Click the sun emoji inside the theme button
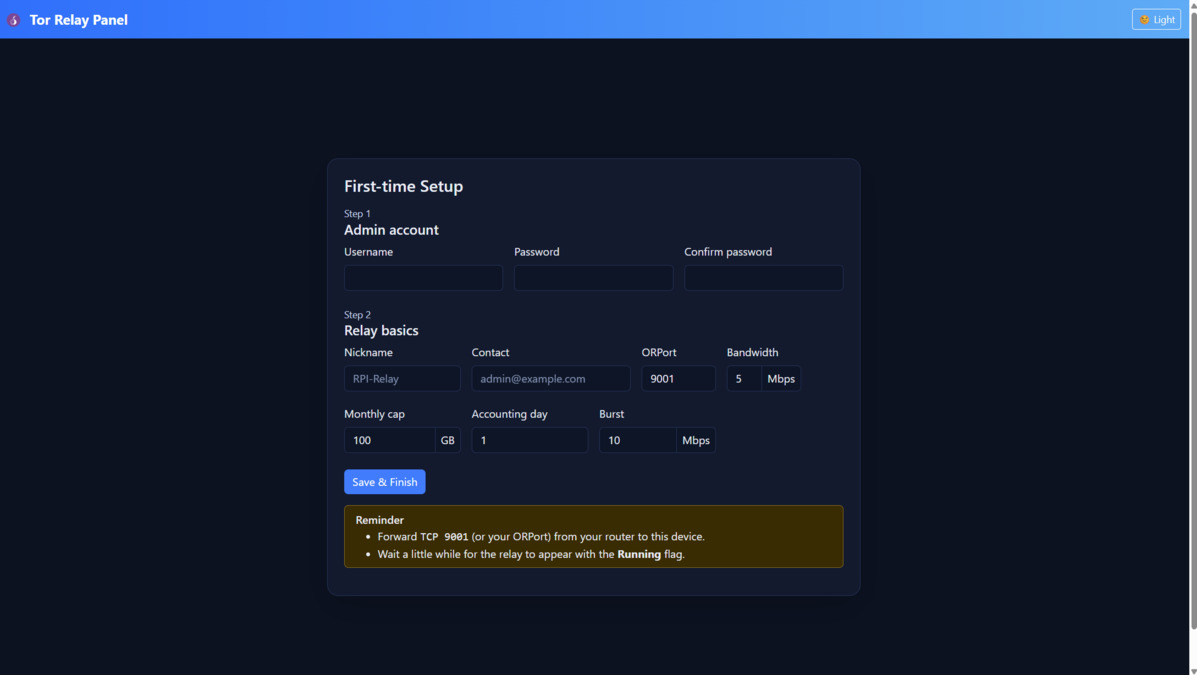This screenshot has height=675, width=1197. point(1143,19)
